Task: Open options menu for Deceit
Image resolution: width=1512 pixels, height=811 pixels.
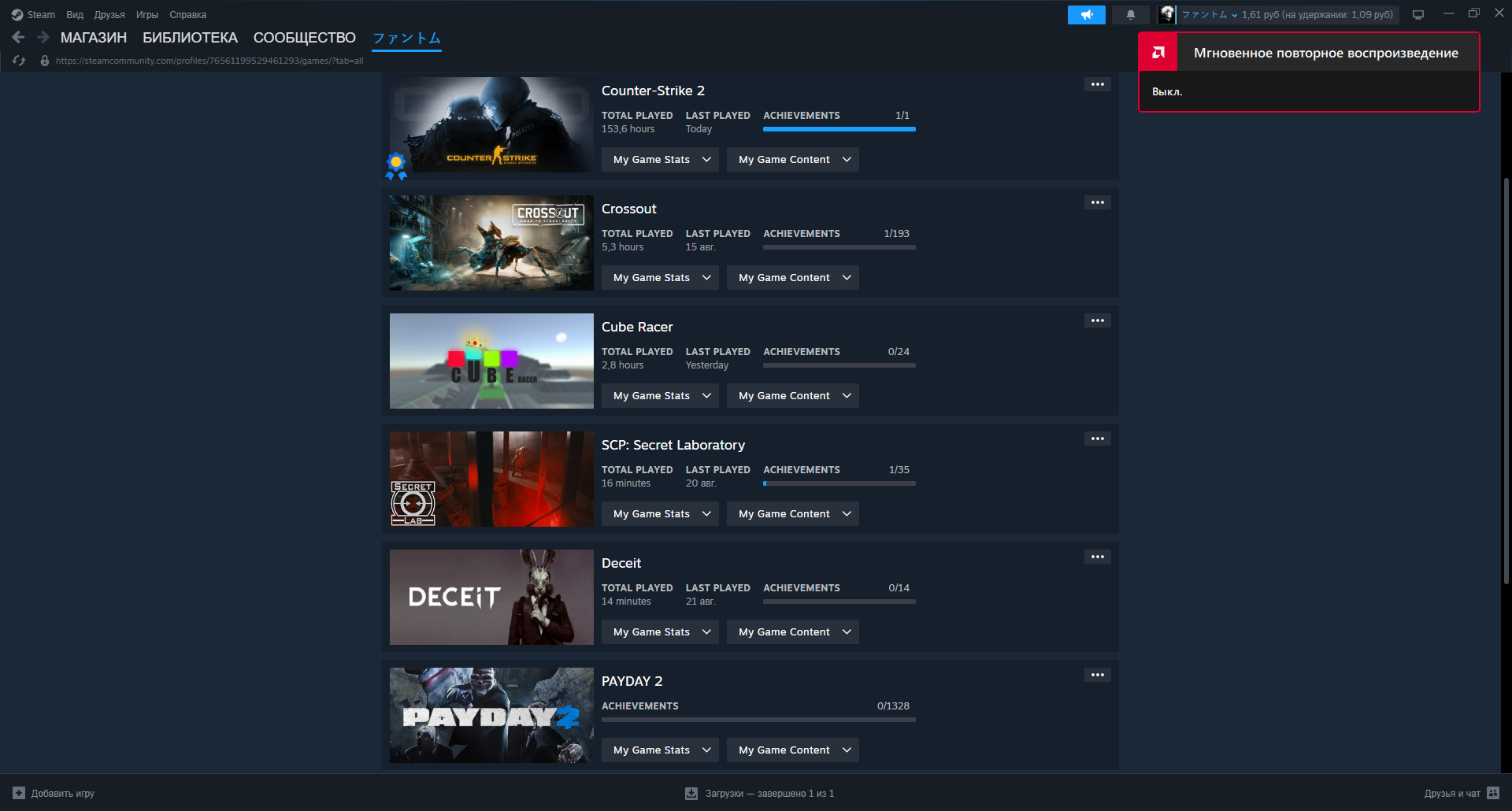Action: point(1098,557)
